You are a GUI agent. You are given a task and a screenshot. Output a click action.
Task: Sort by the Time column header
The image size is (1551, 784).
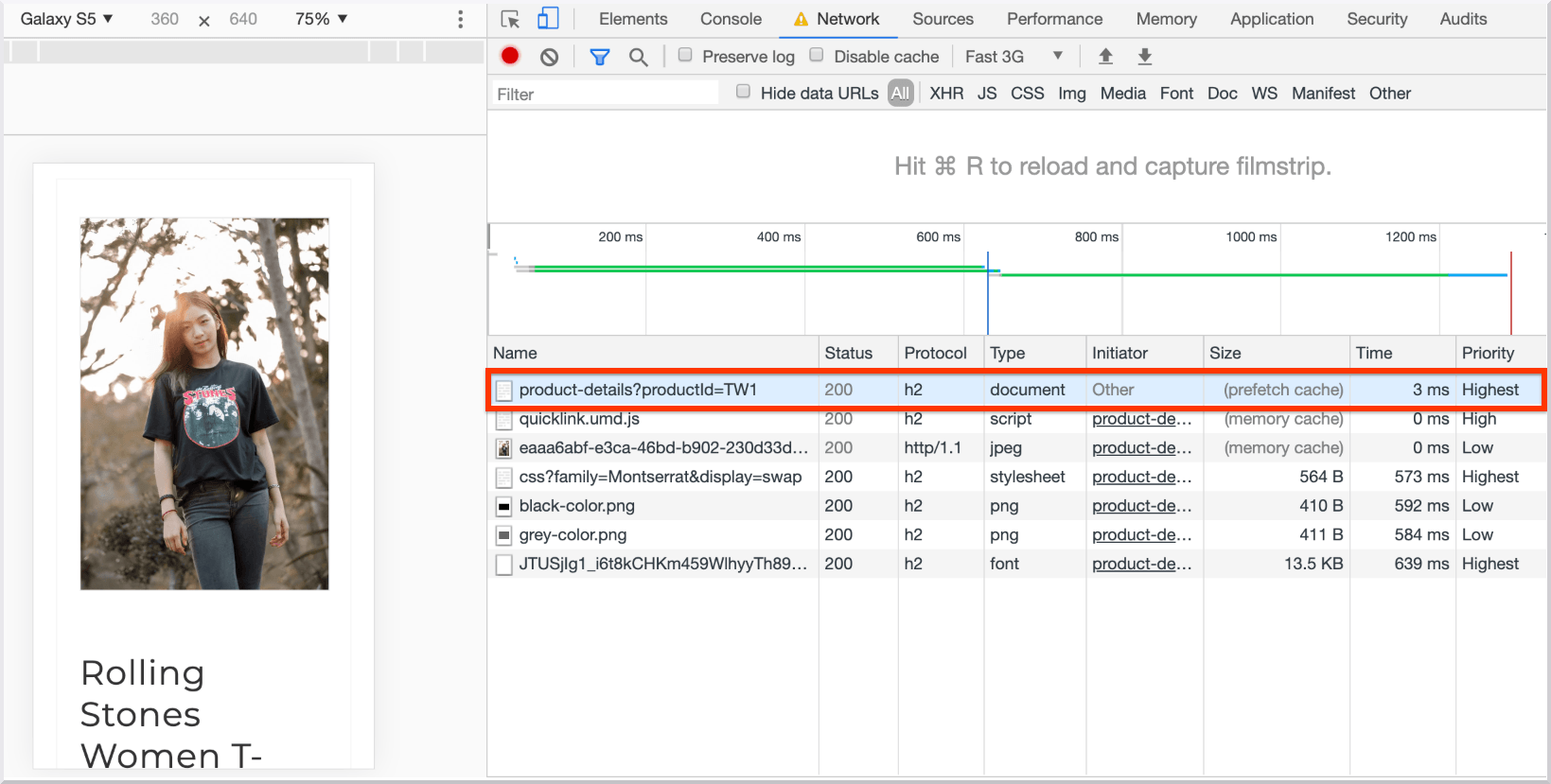(x=1403, y=353)
